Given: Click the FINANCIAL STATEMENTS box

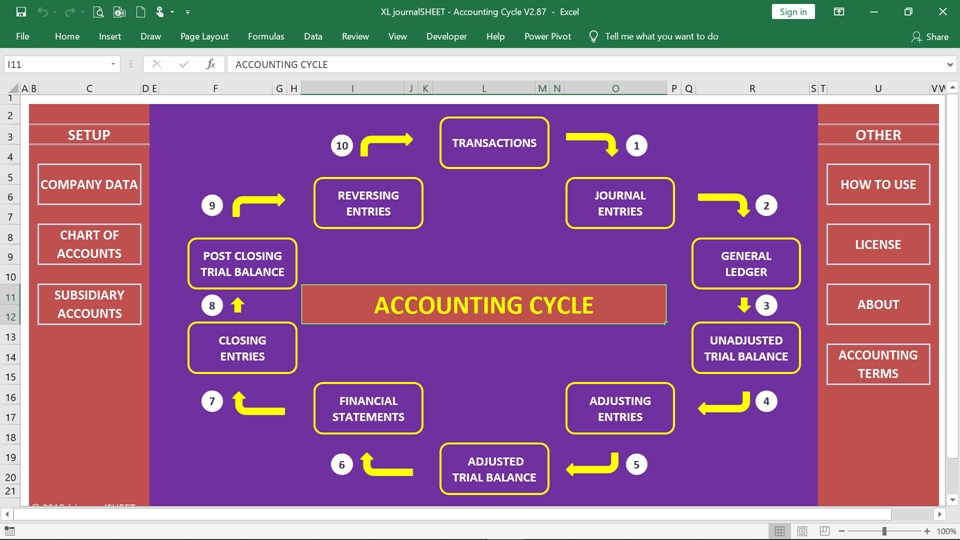Looking at the screenshot, I should [x=368, y=408].
